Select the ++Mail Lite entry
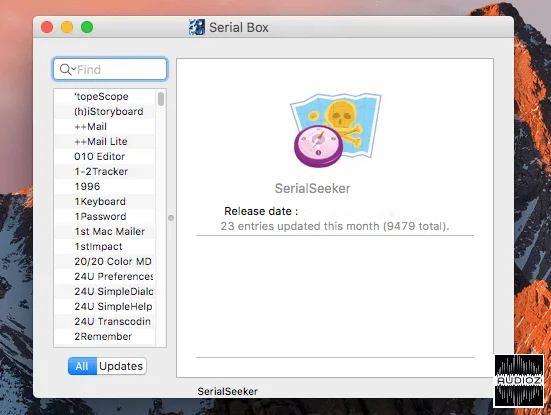The height and width of the screenshot is (415, 551). point(105,141)
